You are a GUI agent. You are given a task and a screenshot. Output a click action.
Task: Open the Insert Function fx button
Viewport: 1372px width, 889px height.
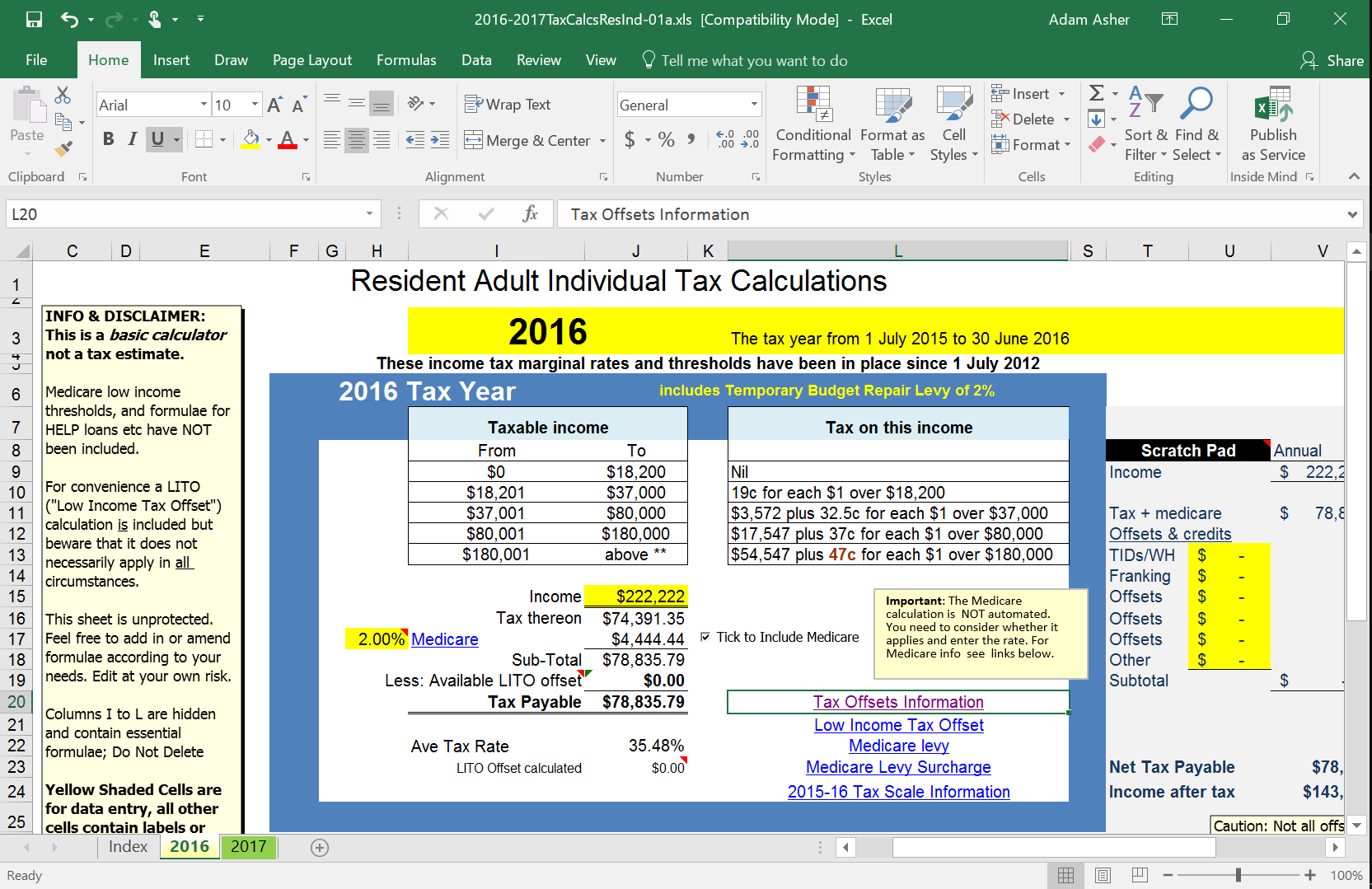pos(530,214)
